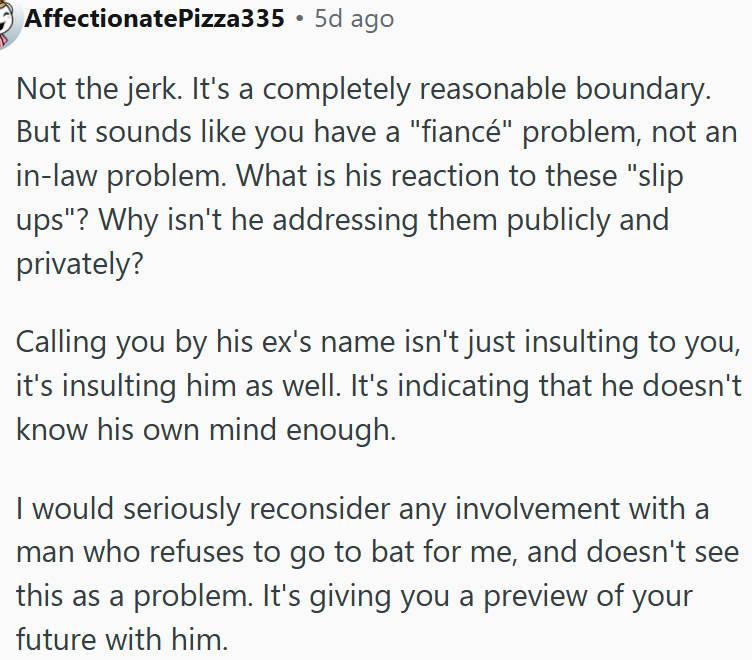
Task: Click the phrase "in-law problem"
Action: [118, 177]
